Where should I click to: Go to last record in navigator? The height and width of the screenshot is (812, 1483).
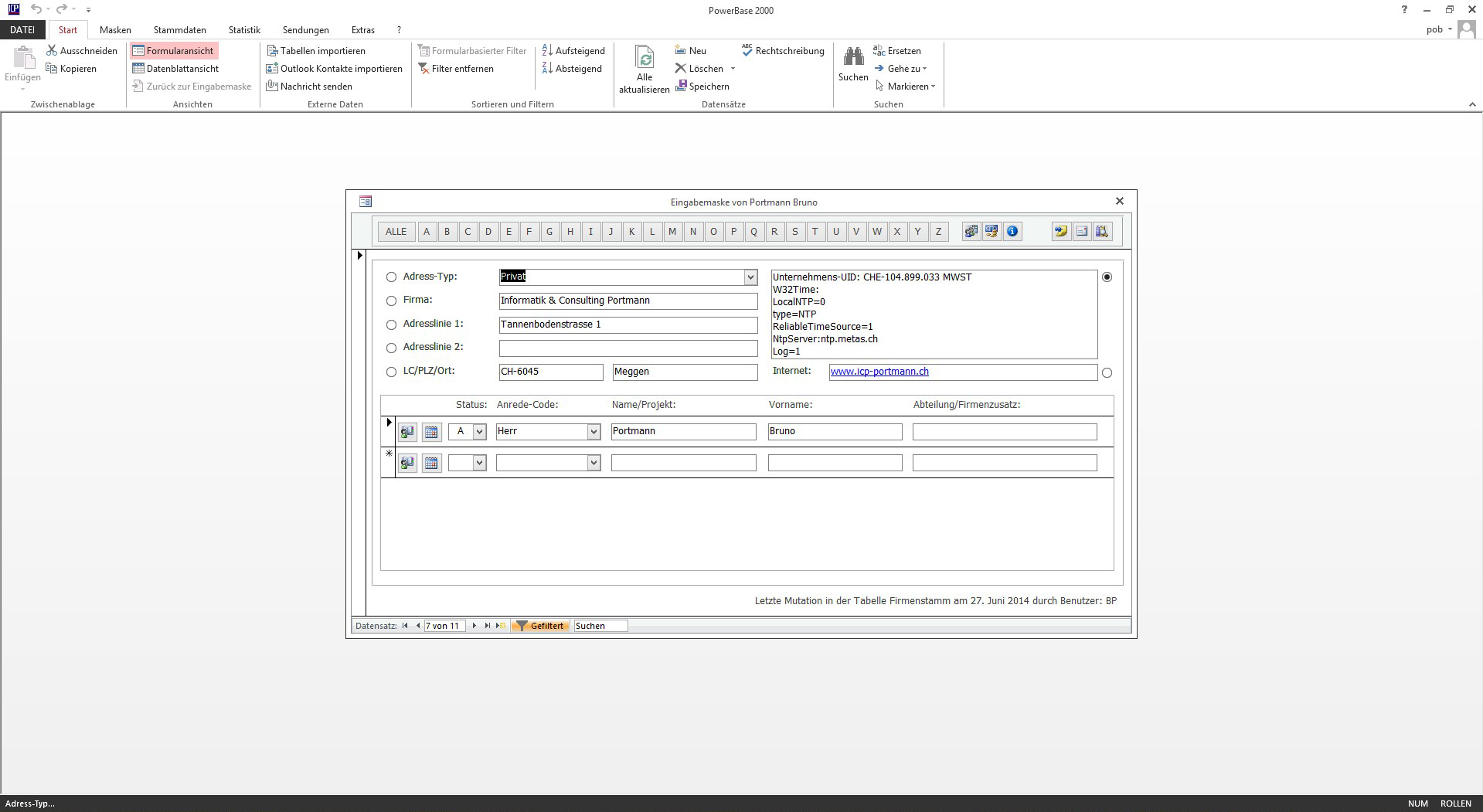click(x=487, y=626)
